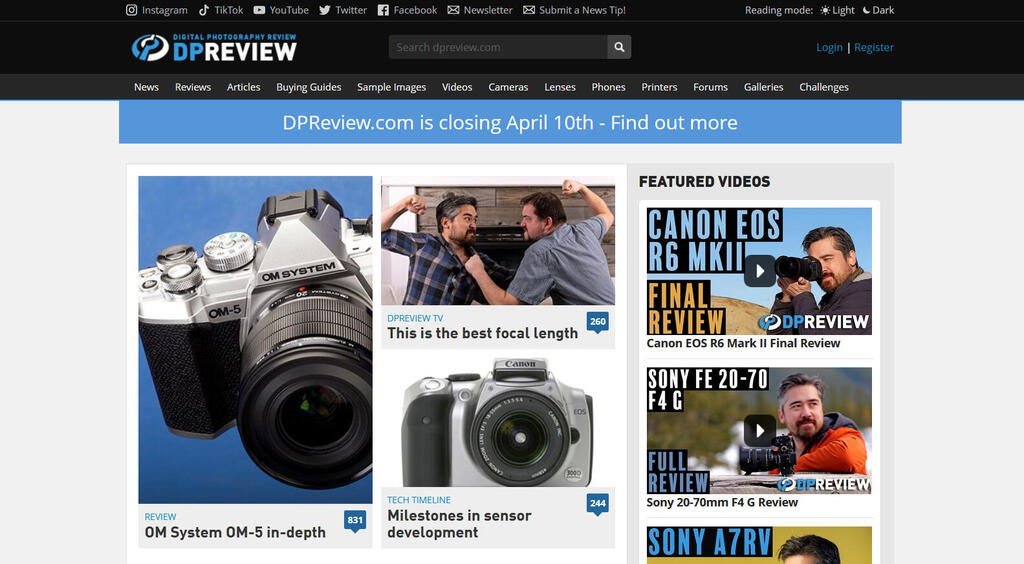Screen dimensions: 1024x564
Task: Open the Videos menu
Action: (457, 87)
